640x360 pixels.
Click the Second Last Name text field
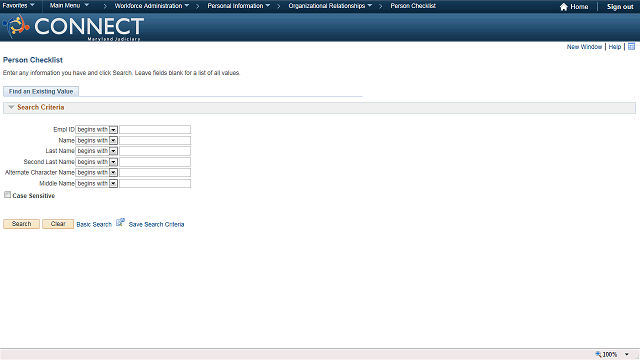point(155,162)
